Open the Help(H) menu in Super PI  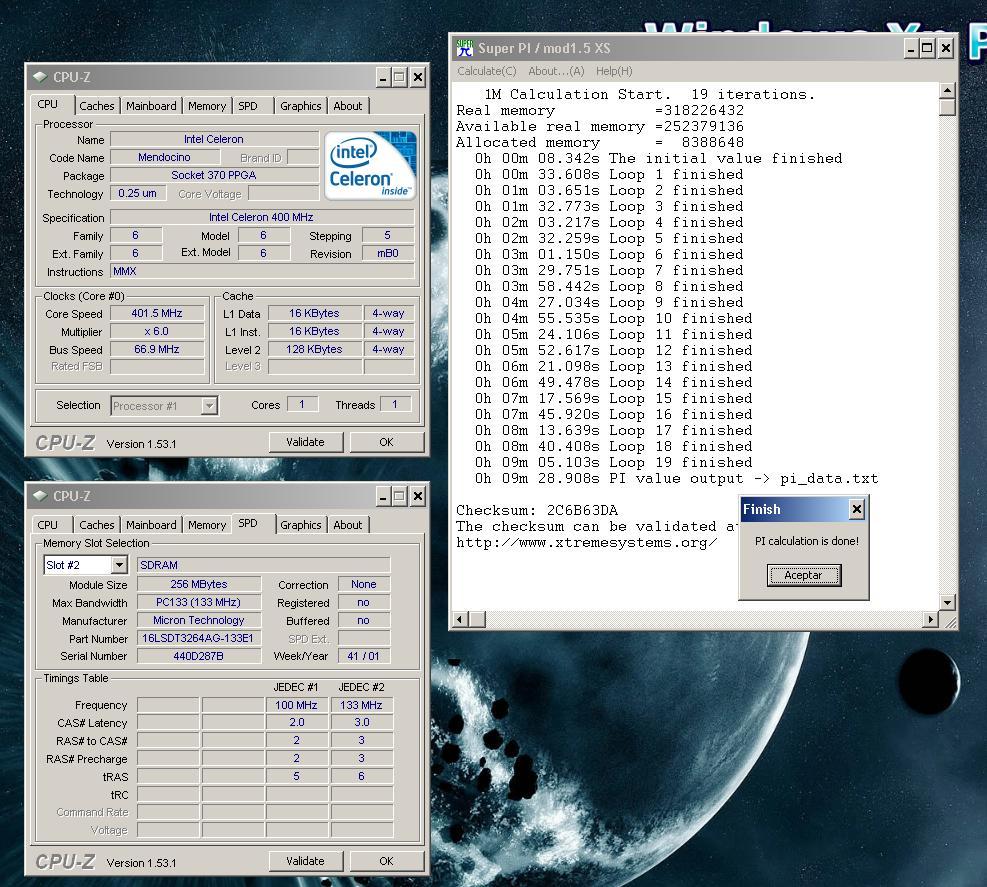point(614,71)
